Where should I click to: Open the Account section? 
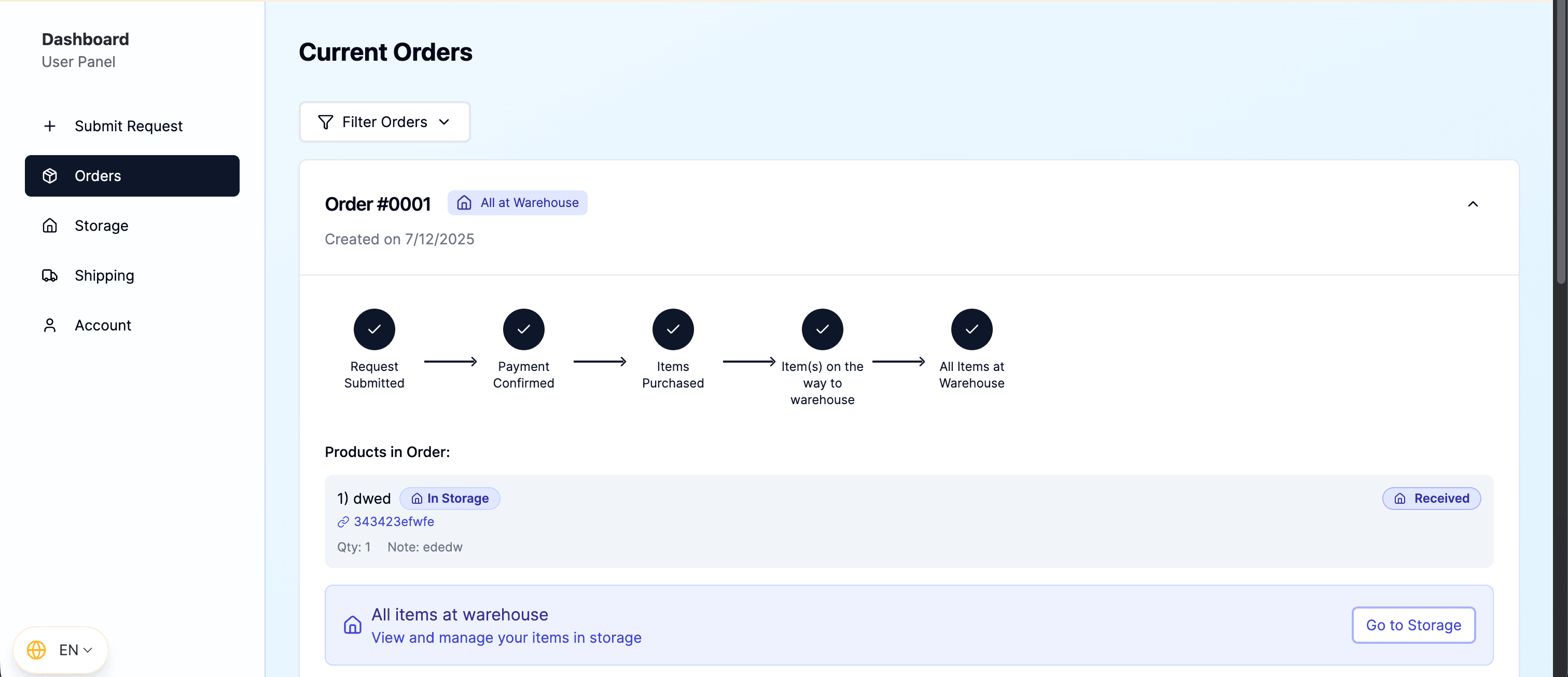pyautogui.click(x=102, y=325)
